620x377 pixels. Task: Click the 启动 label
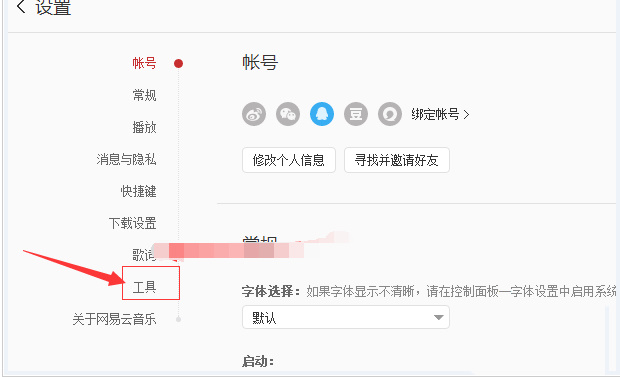(258, 361)
